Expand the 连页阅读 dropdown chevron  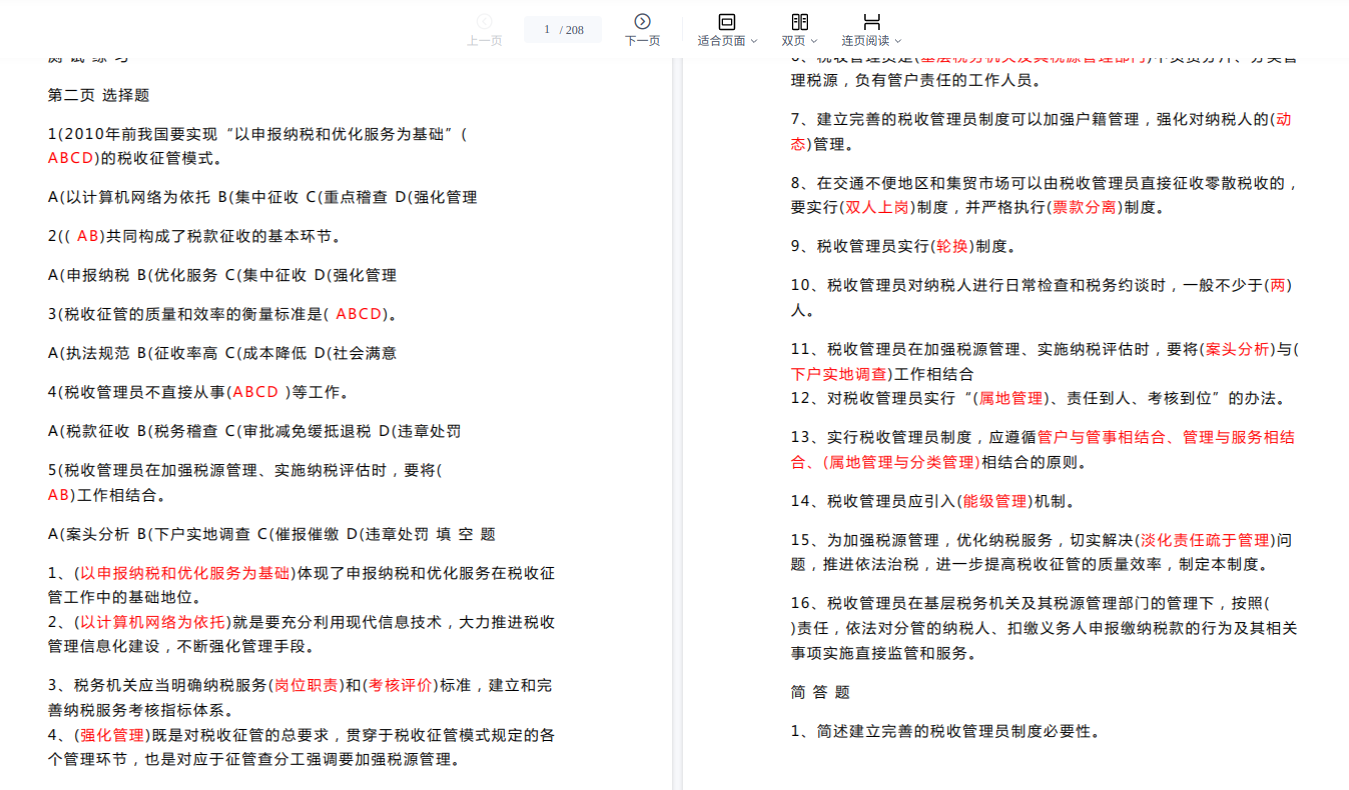coord(898,42)
